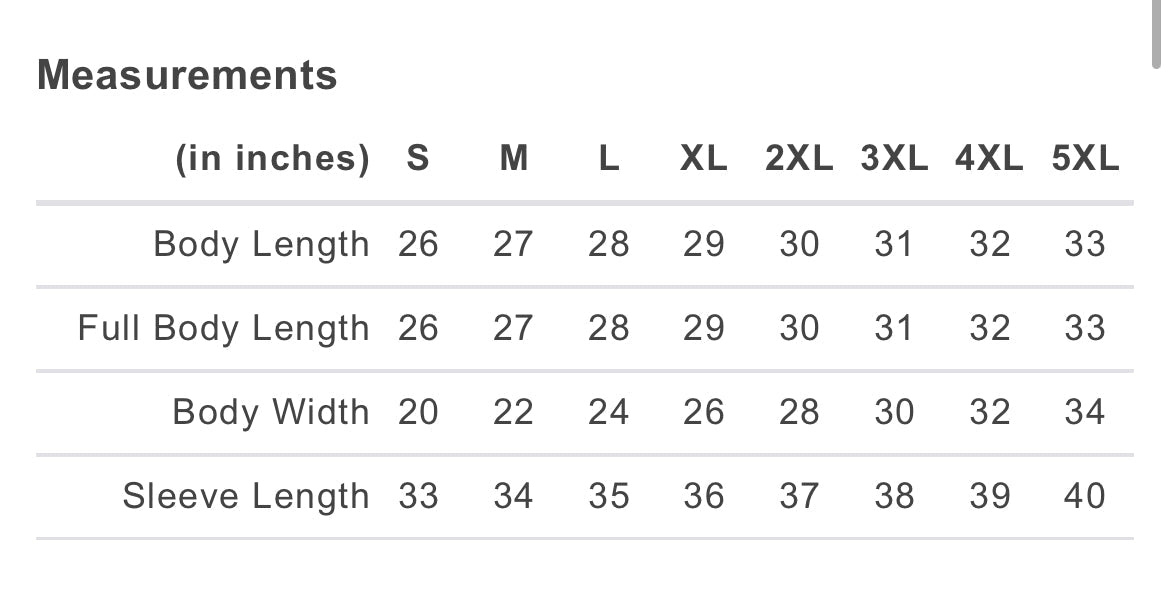
Task: Click the "(in inches)" header label
Action: (272, 158)
